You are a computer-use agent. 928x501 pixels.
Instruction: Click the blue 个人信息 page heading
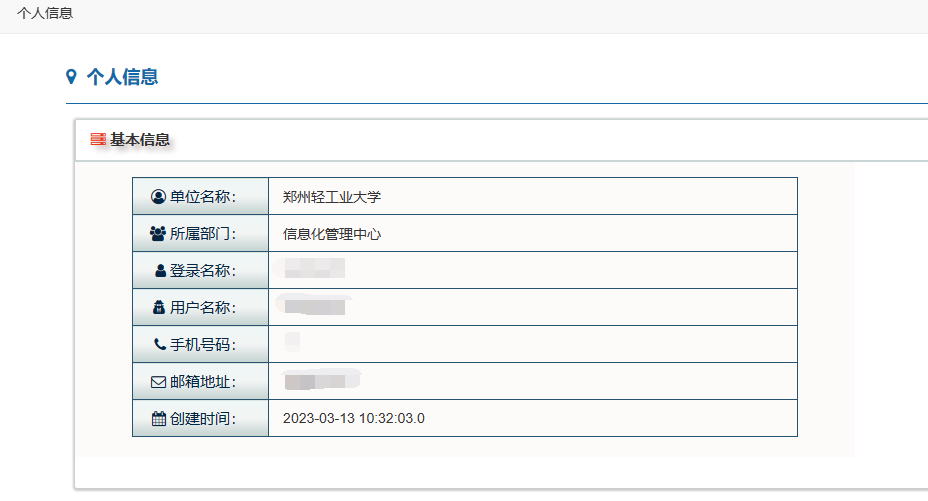click(123, 77)
